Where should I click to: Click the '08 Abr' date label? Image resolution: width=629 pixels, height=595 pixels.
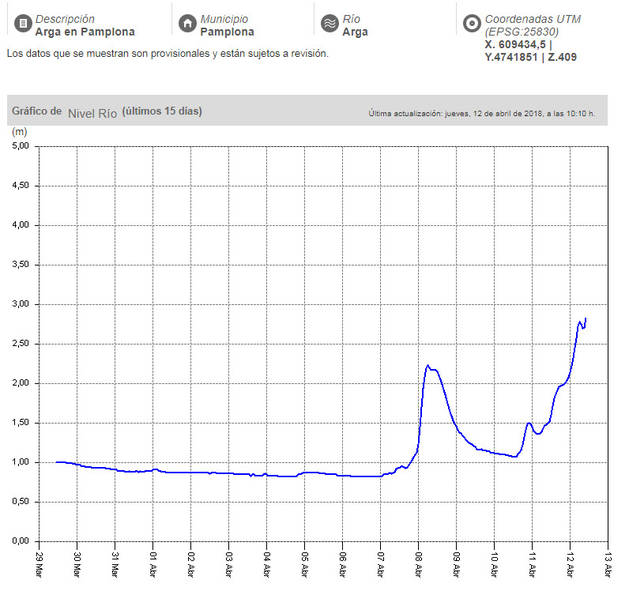click(418, 564)
